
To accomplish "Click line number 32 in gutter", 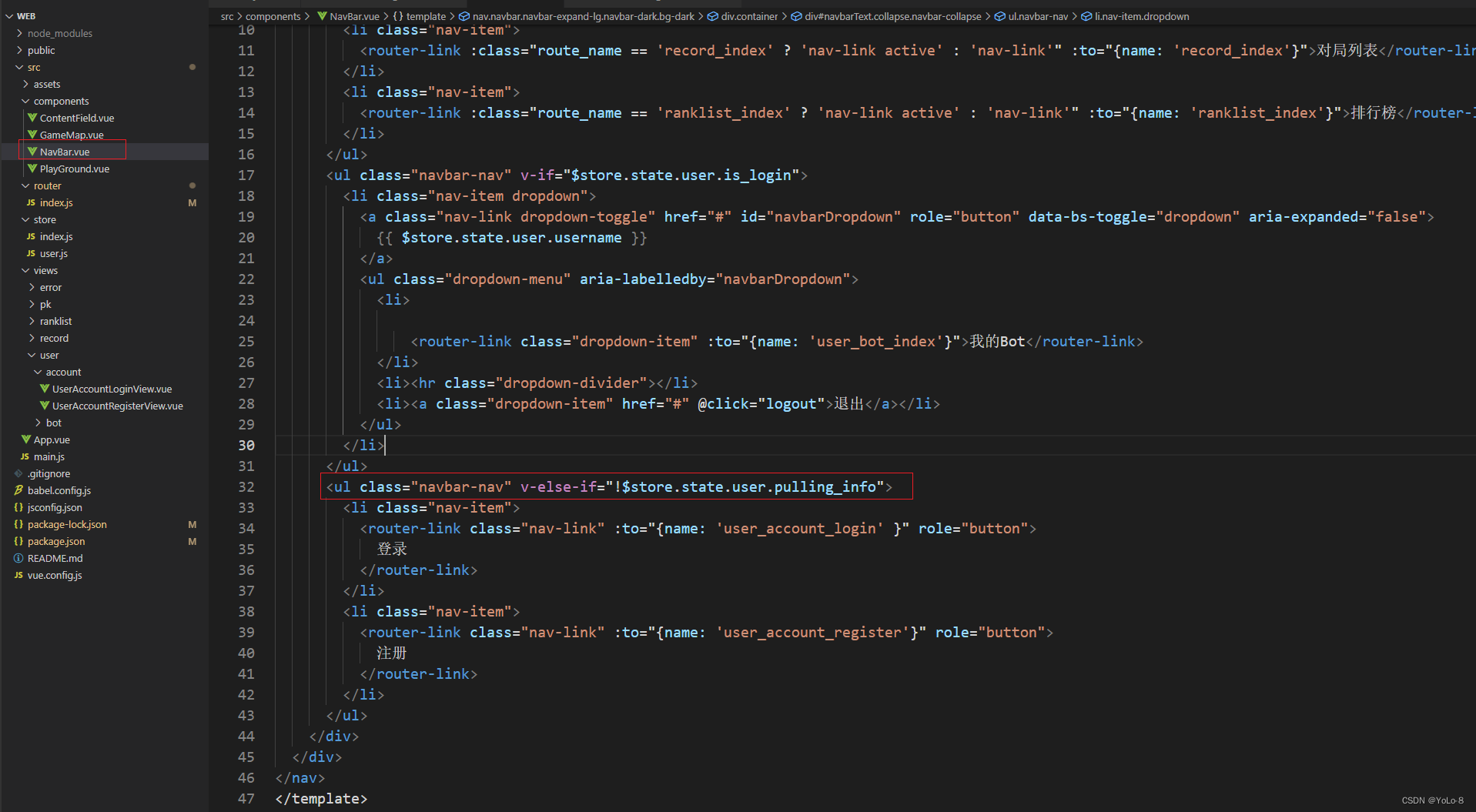I will pos(246,486).
